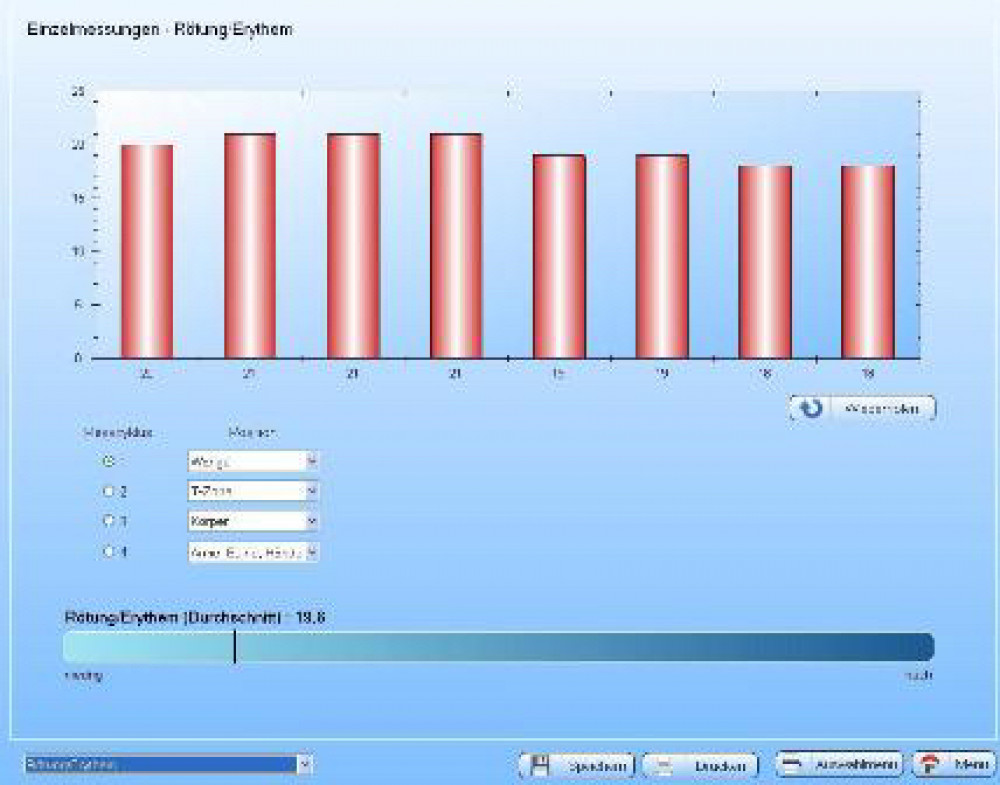This screenshot has height=785, width=1000.
Task: Click the red umbrella Menü icon
Action: pos(931,765)
